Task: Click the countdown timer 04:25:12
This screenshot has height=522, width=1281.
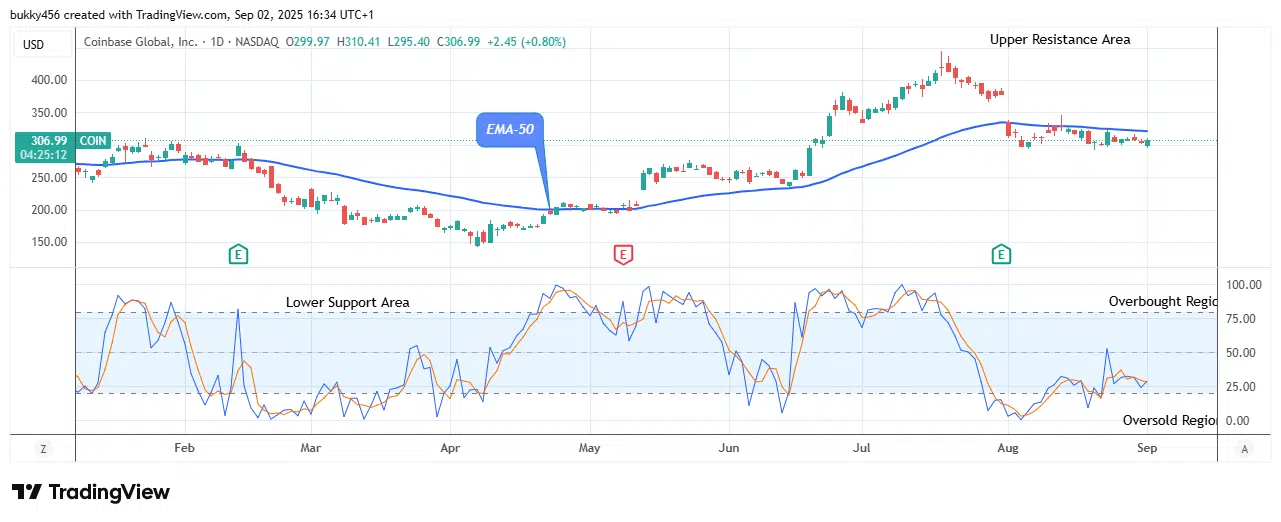Action: tap(43, 155)
